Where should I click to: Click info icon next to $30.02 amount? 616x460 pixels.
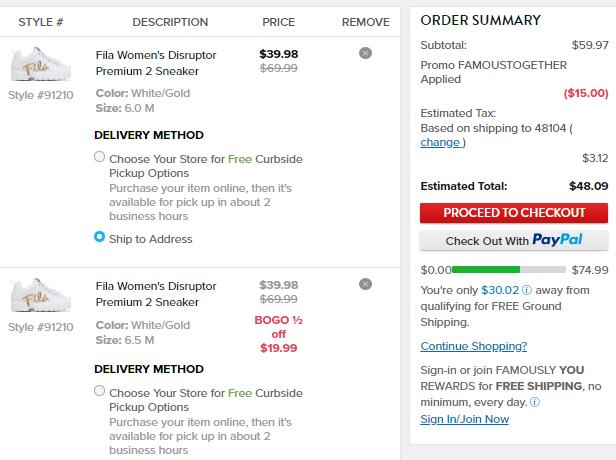(527, 290)
